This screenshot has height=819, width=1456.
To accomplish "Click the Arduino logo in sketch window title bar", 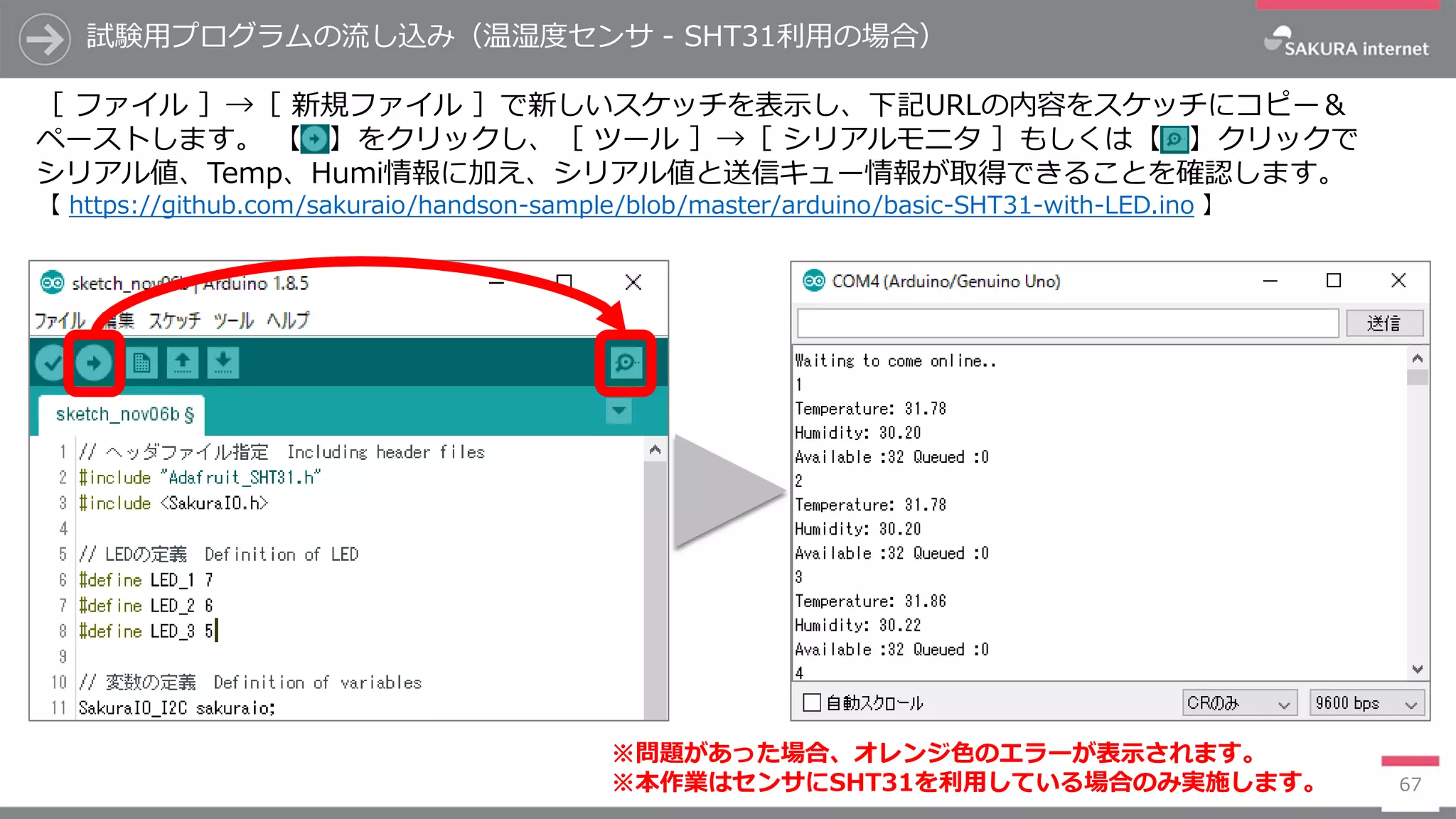I will tap(52, 283).
